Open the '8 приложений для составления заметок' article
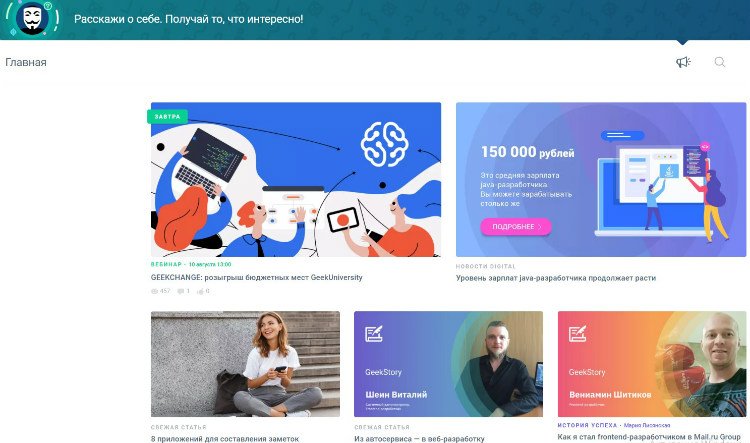The height and width of the screenshot is (443, 750). pyautogui.click(x=225, y=438)
